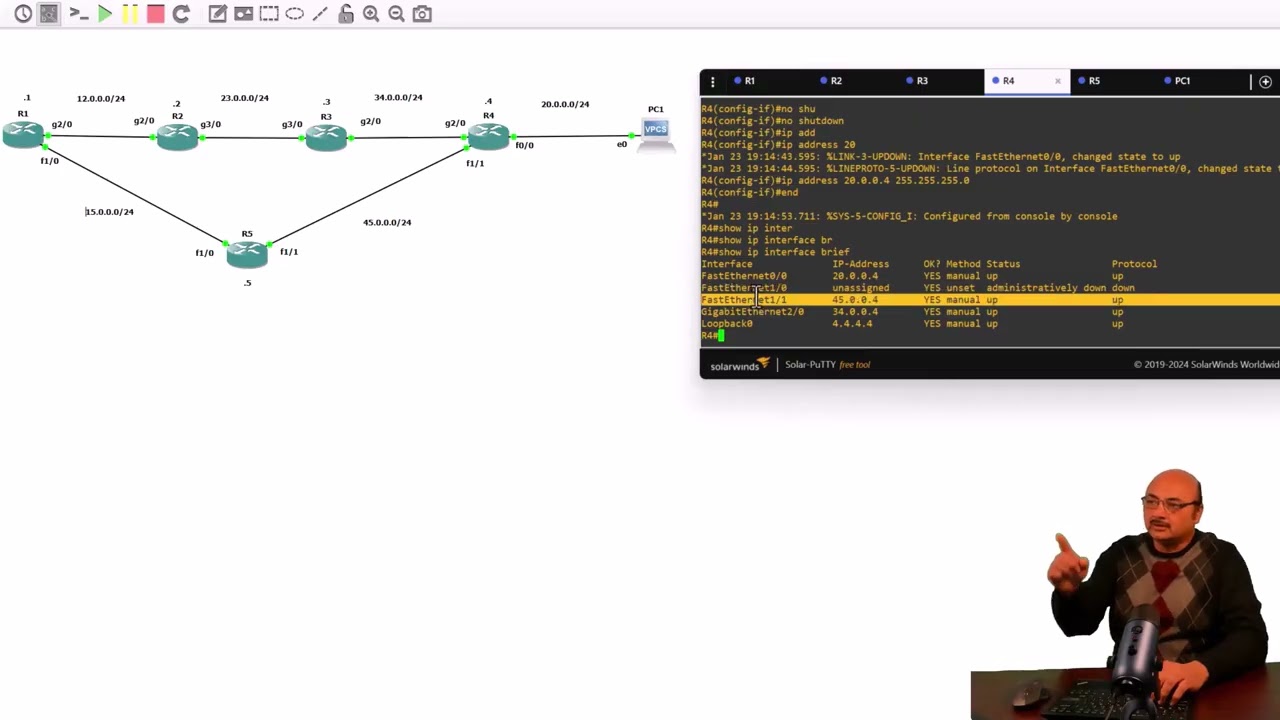Select the draw ellipse tool
Viewport: 1280px width, 720px height.
[x=294, y=14]
